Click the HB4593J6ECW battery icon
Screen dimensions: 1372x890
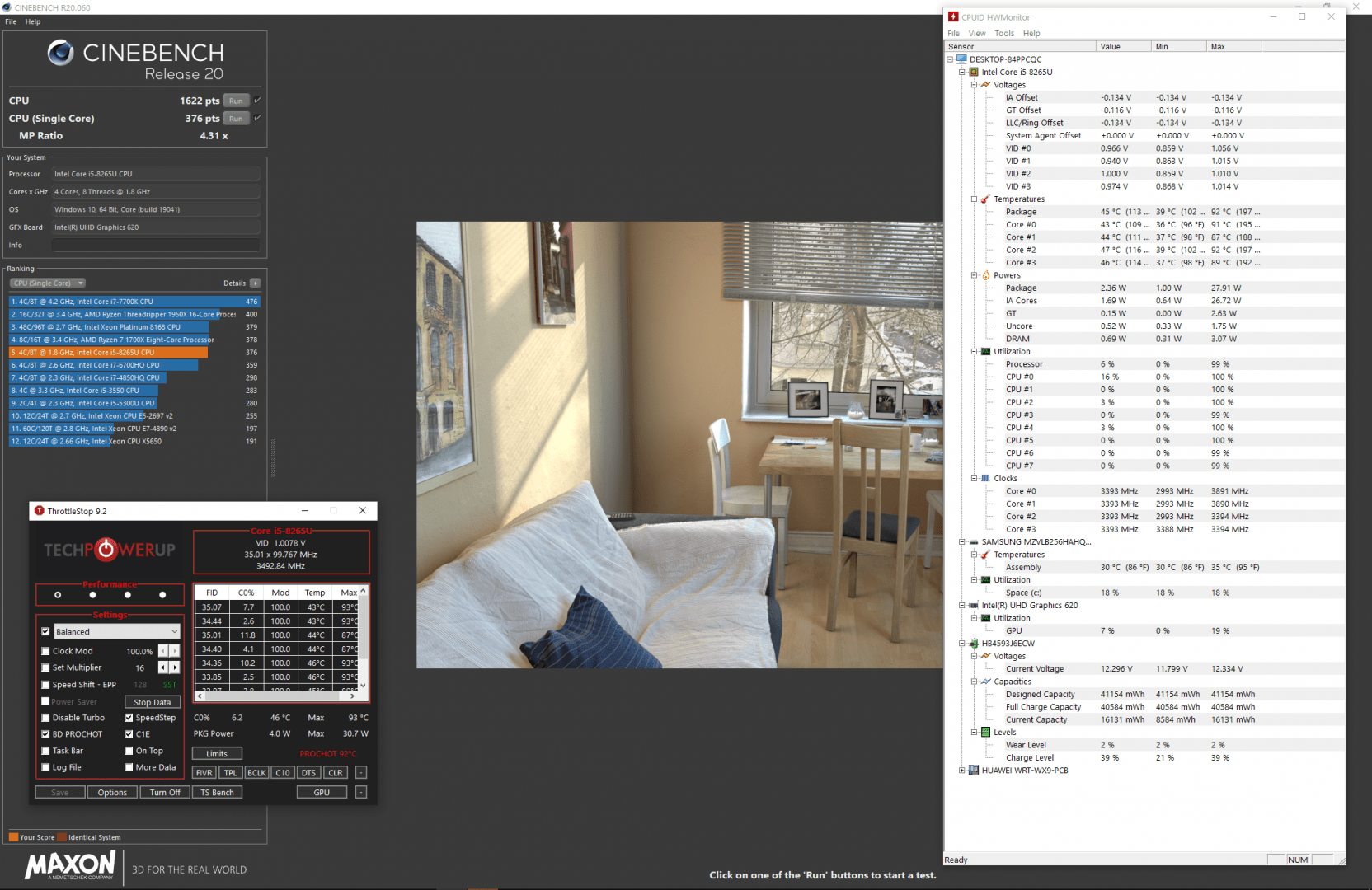pos(974,644)
